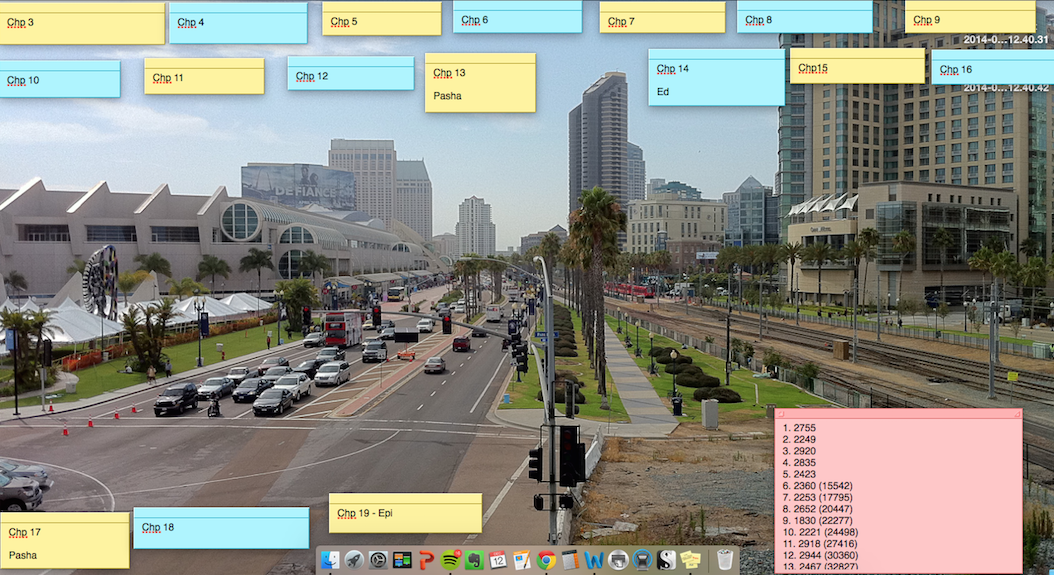Launch Launchpad rocket icon in dock
The image size is (1054, 575).
pos(354,560)
